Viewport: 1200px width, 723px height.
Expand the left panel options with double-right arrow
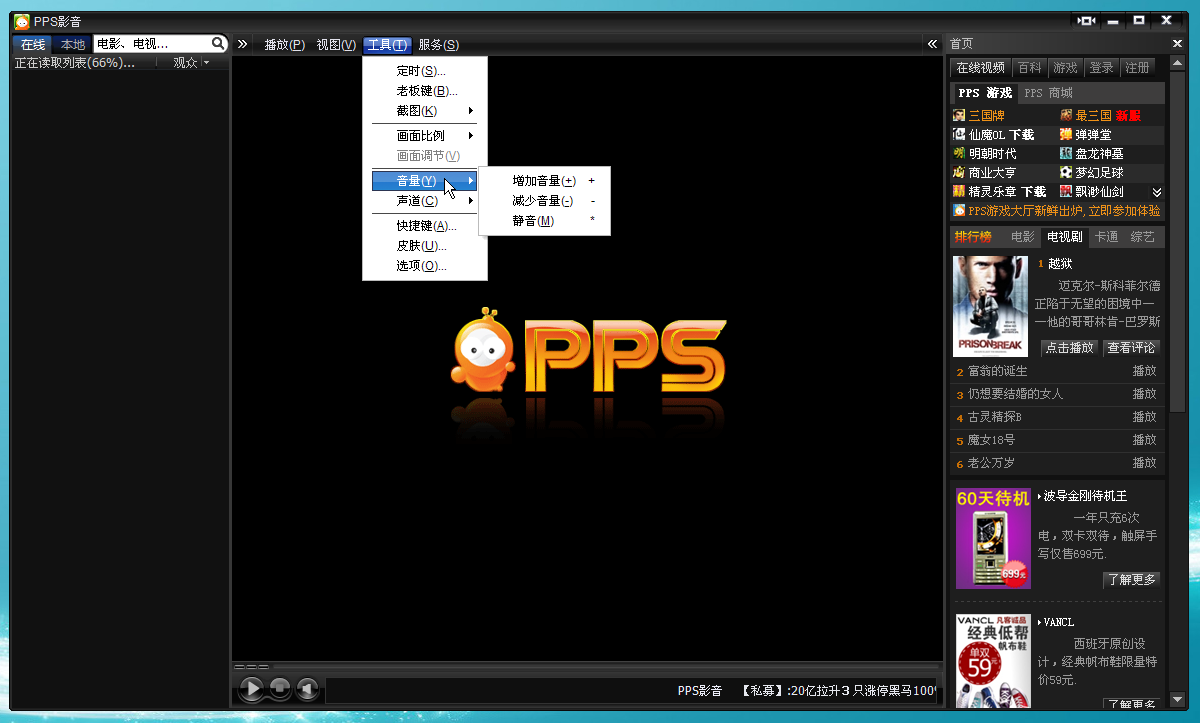[x=242, y=44]
